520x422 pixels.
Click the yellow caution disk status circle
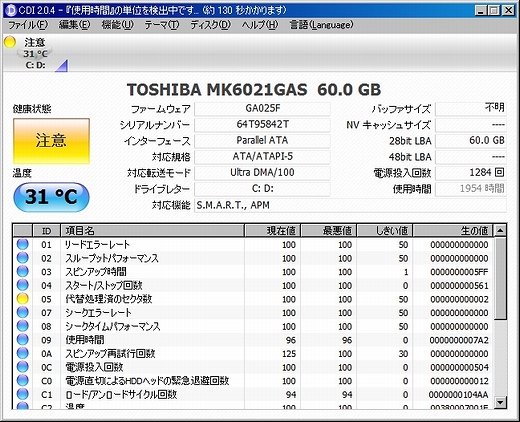click(10, 42)
